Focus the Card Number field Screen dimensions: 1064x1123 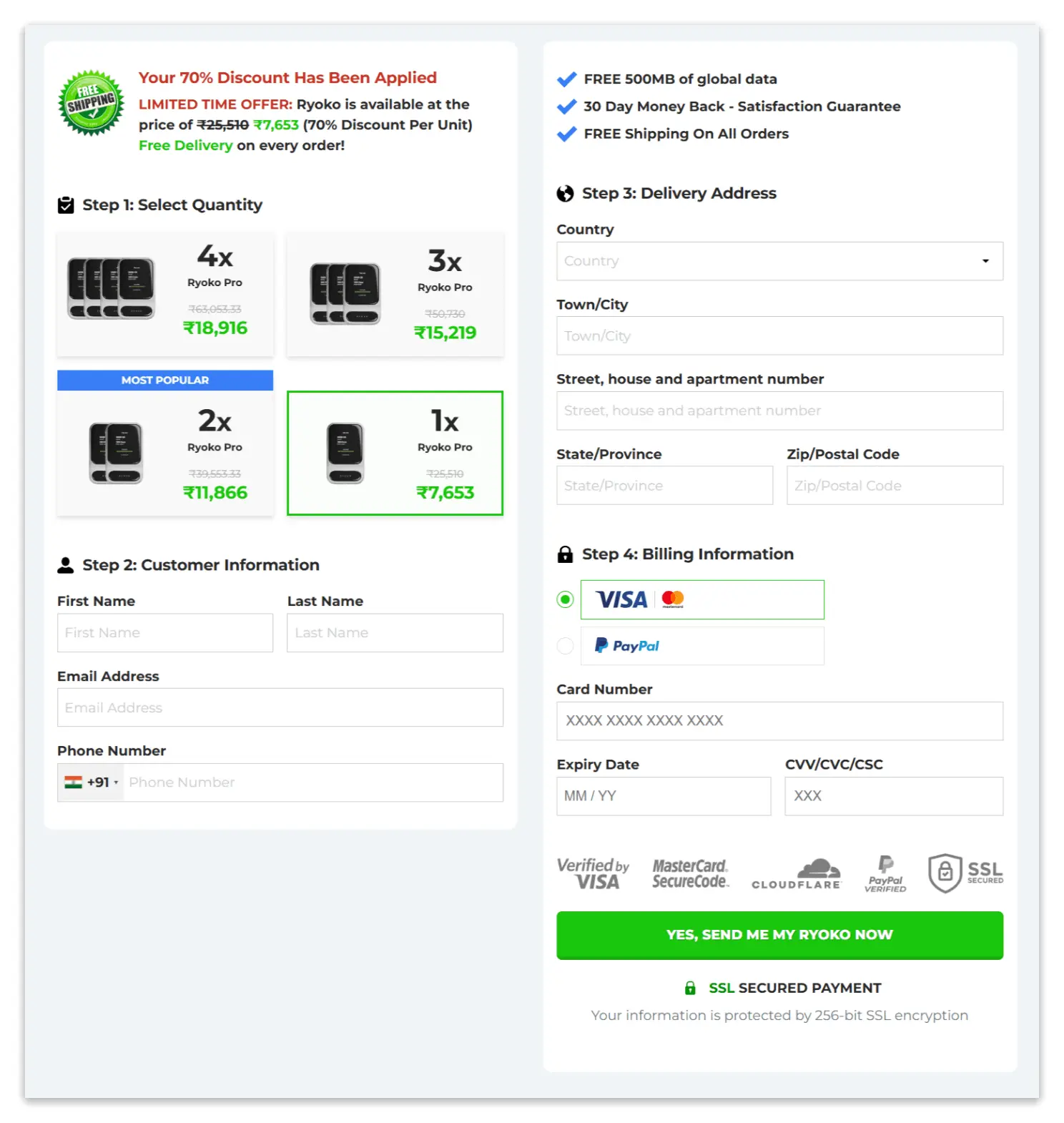tap(779, 721)
